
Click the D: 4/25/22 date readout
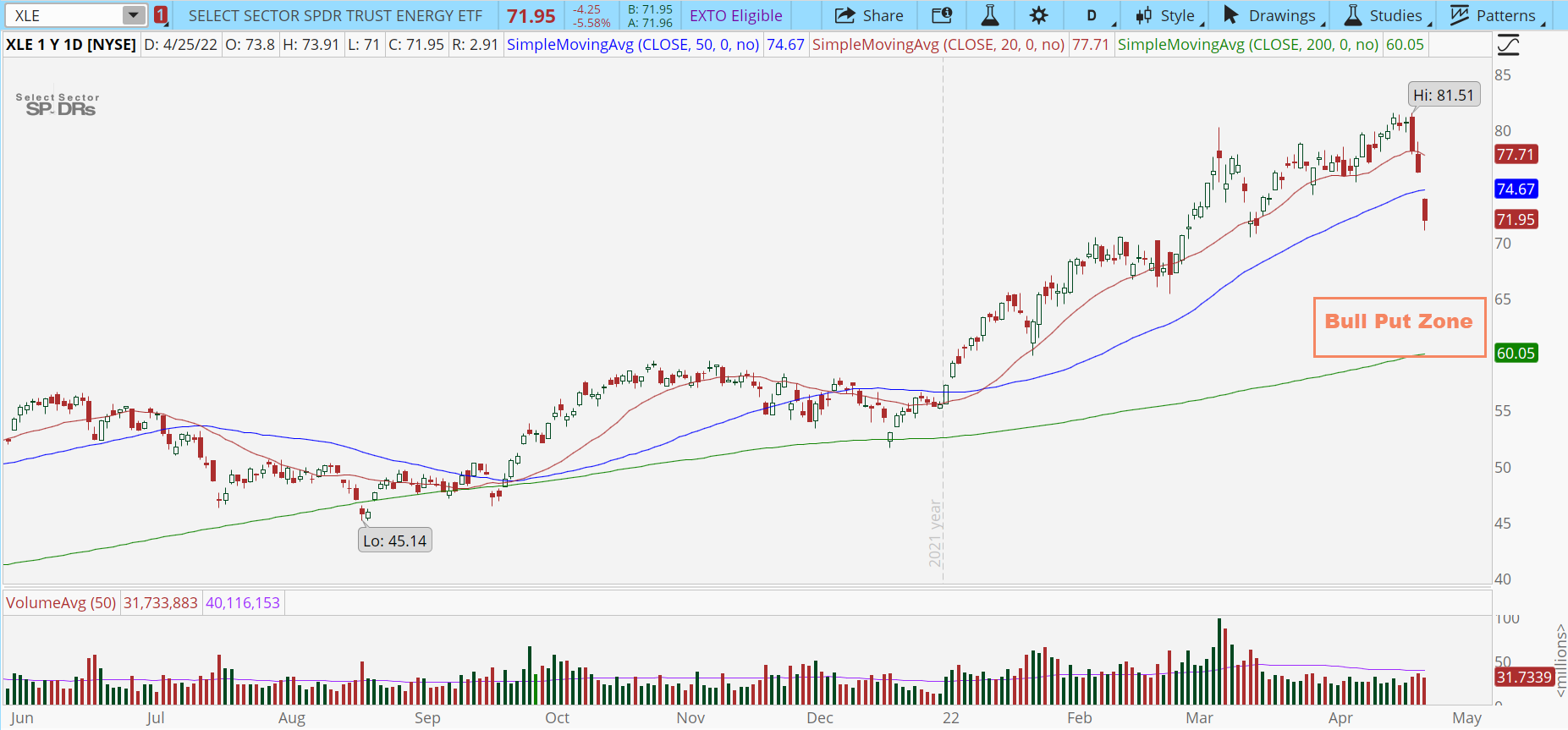pos(180,45)
